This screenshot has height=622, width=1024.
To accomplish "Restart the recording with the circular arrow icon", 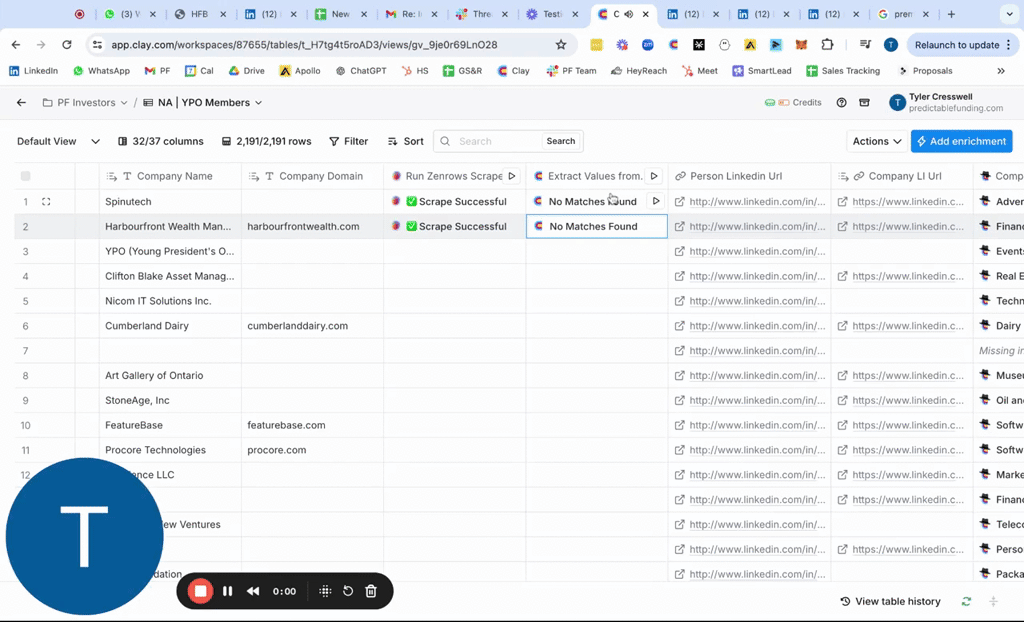I will [348, 591].
